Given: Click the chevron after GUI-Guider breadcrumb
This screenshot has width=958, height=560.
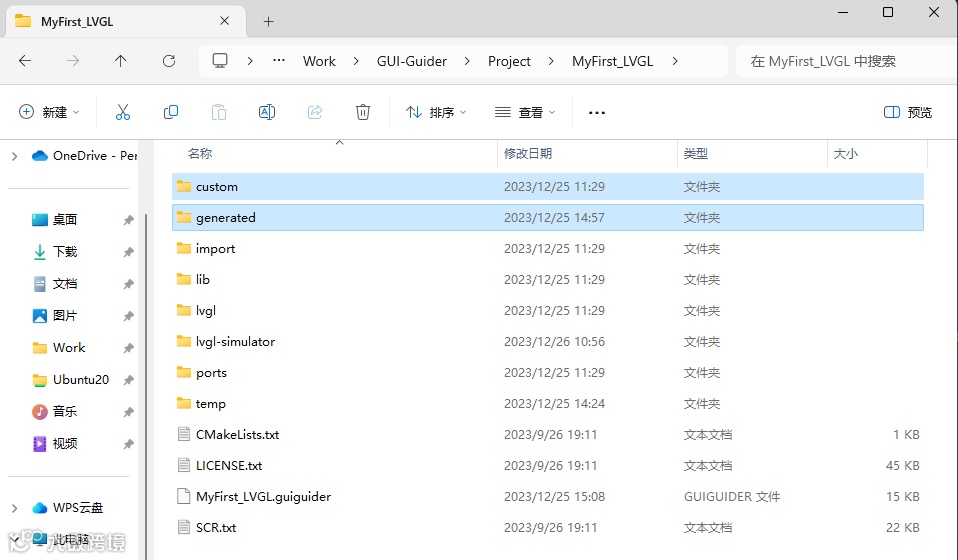Looking at the screenshot, I should coord(467,61).
